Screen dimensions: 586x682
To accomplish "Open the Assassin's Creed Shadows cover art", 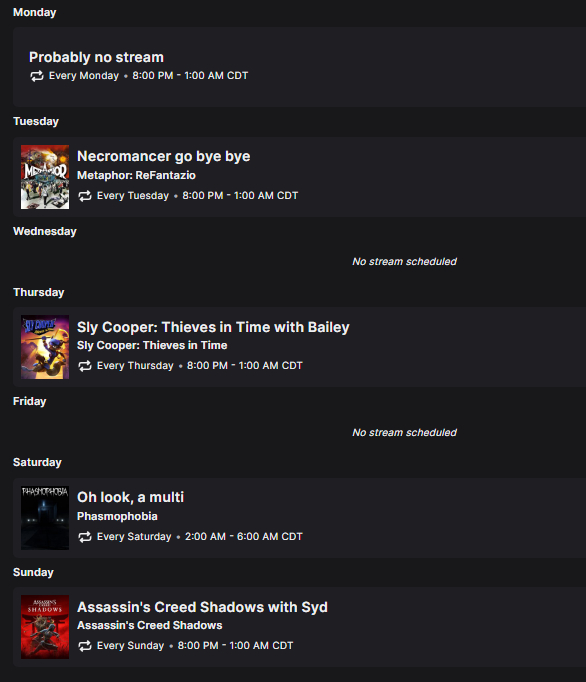I will click(45, 627).
